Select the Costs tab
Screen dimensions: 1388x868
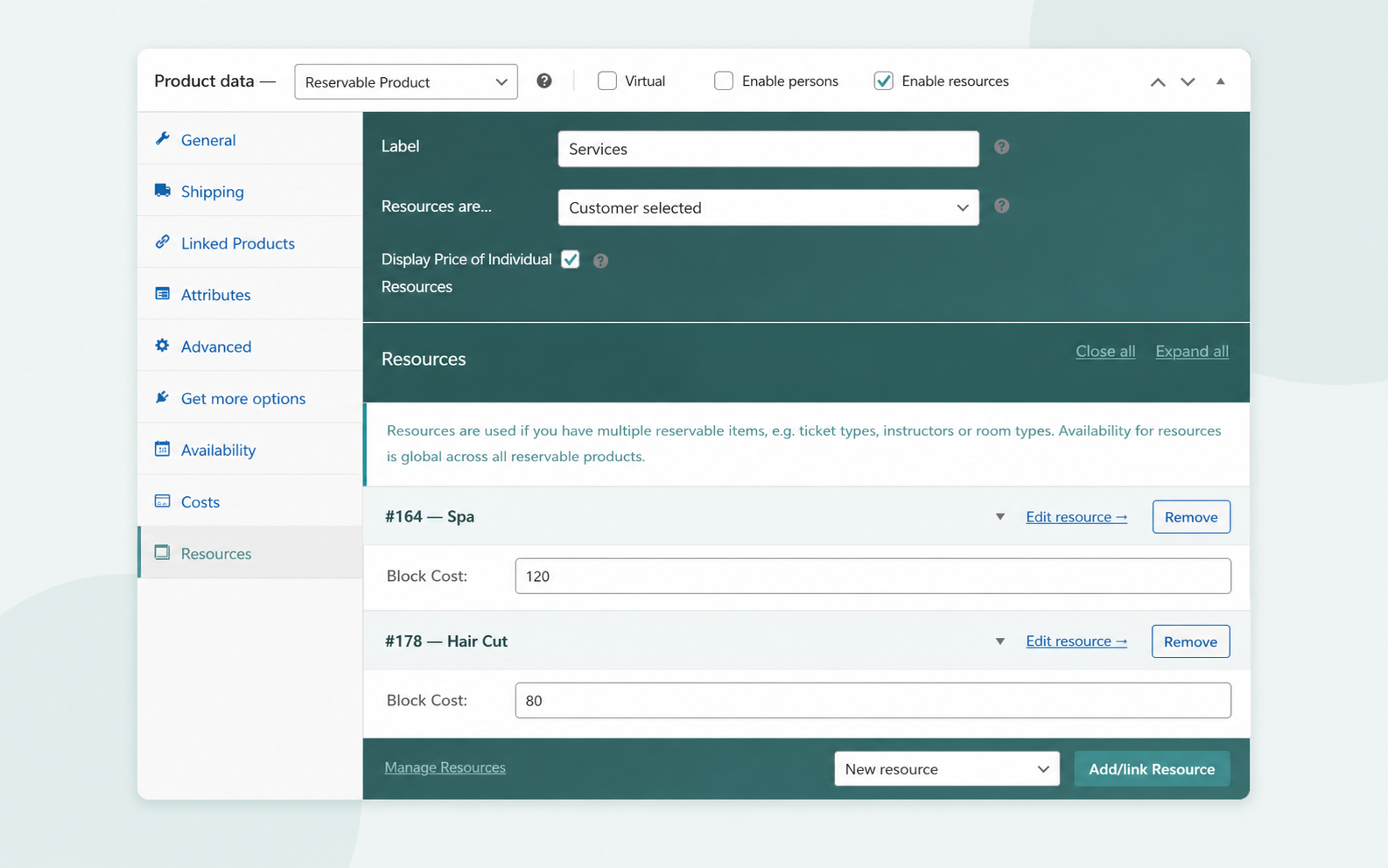tap(250, 500)
